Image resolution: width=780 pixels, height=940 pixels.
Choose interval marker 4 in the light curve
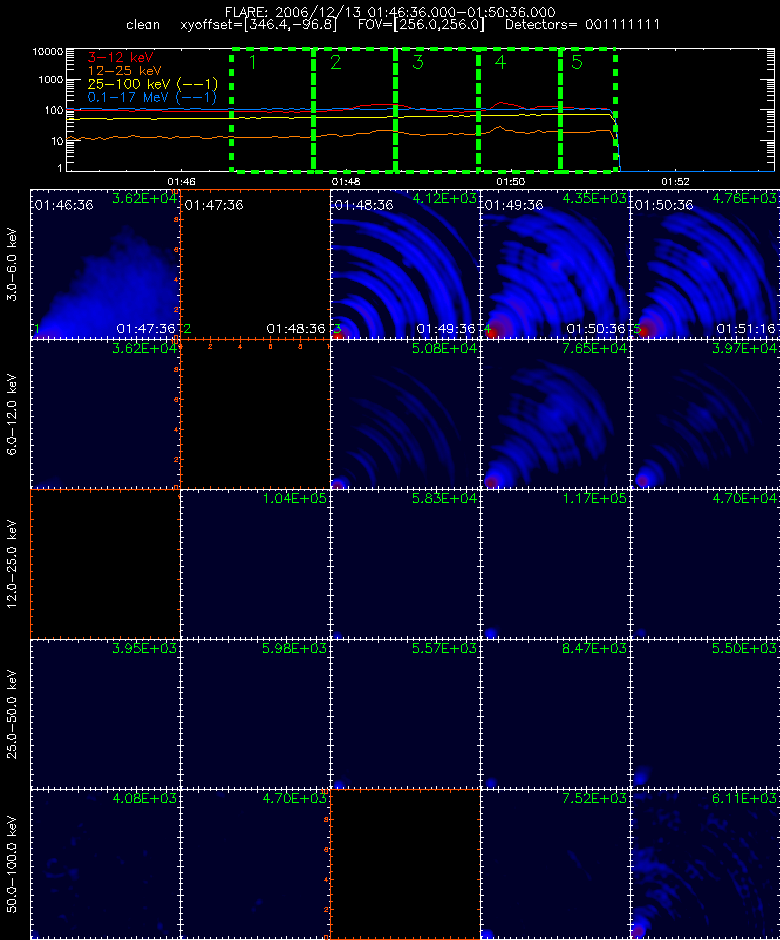[500, 62]
